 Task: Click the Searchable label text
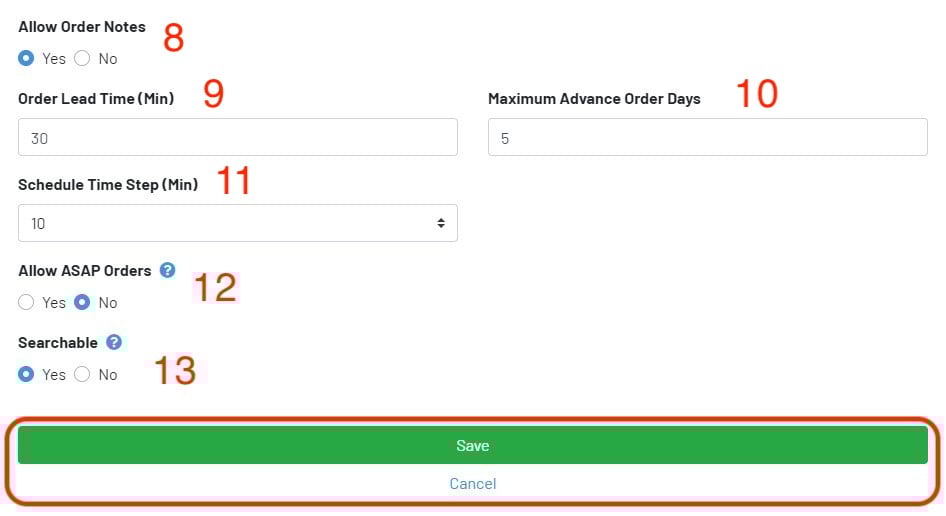[58, 342]
